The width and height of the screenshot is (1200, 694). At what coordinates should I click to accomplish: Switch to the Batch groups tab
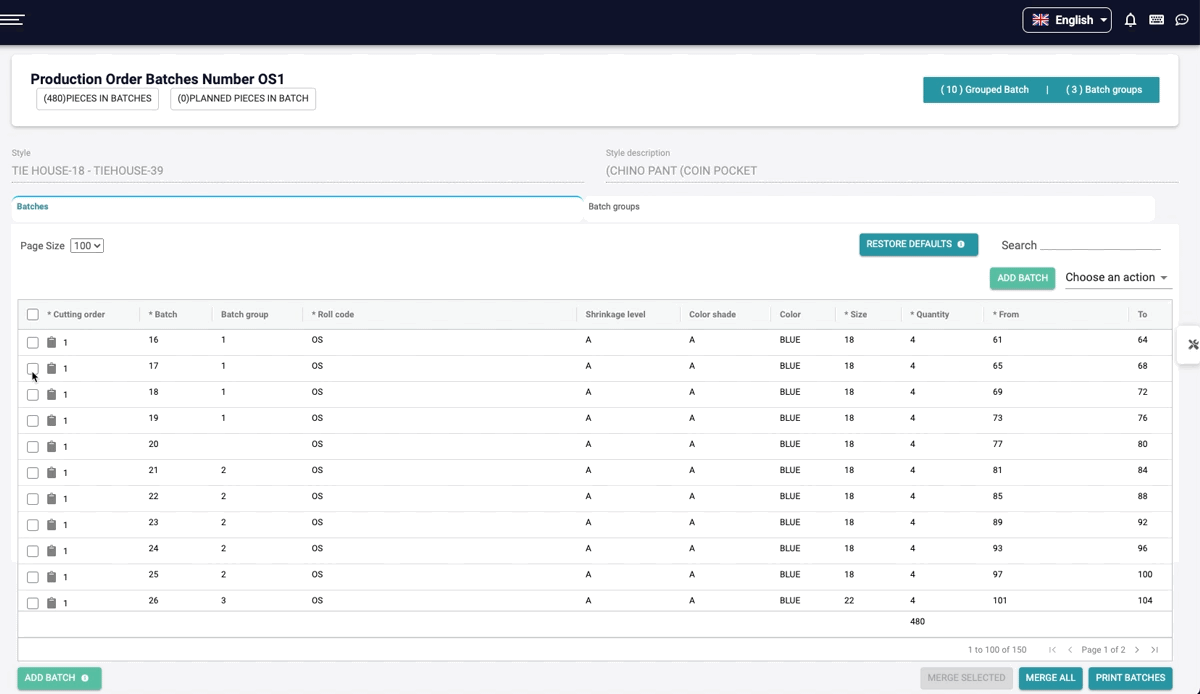coord(868,207)
